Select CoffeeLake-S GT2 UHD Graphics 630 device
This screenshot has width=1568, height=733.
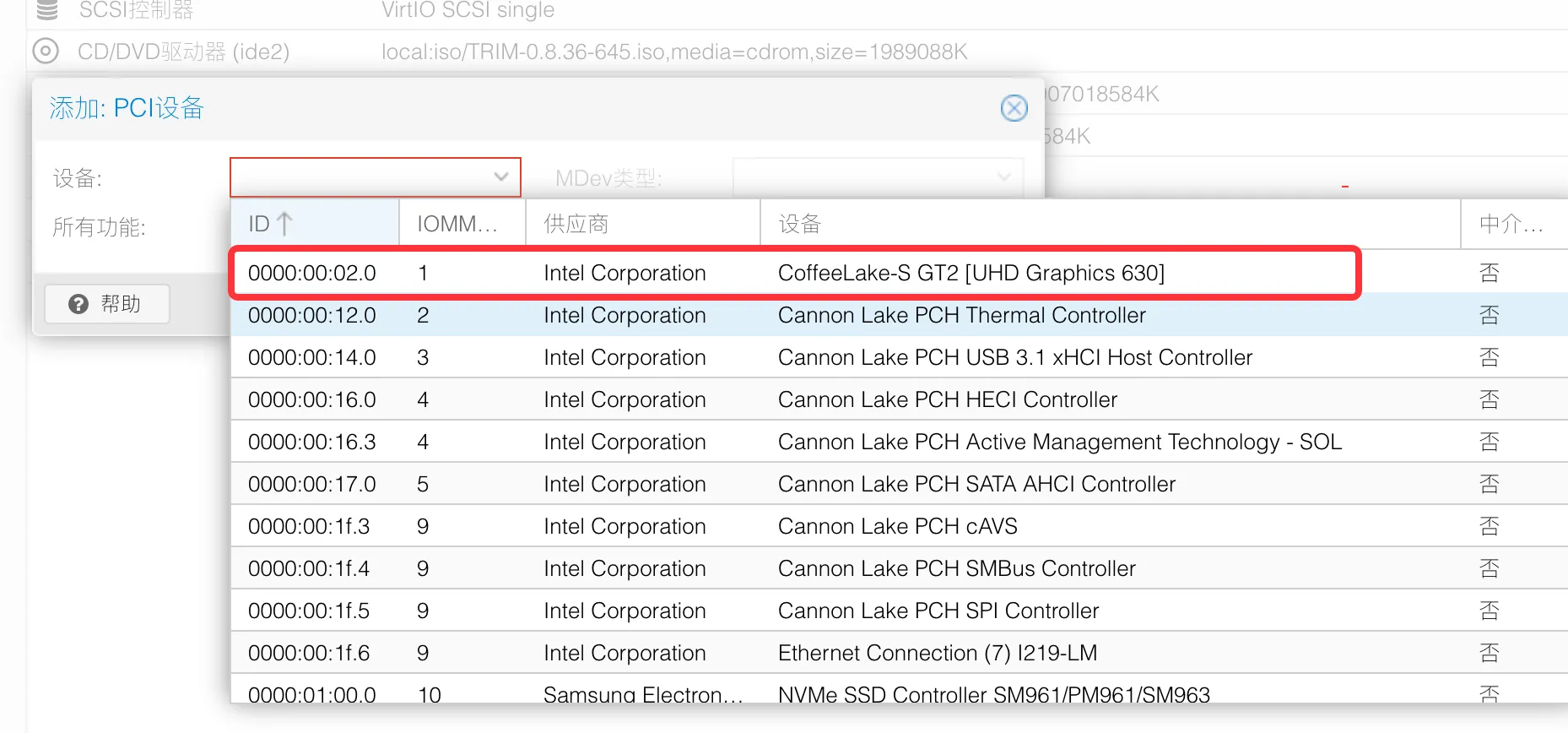971,273
